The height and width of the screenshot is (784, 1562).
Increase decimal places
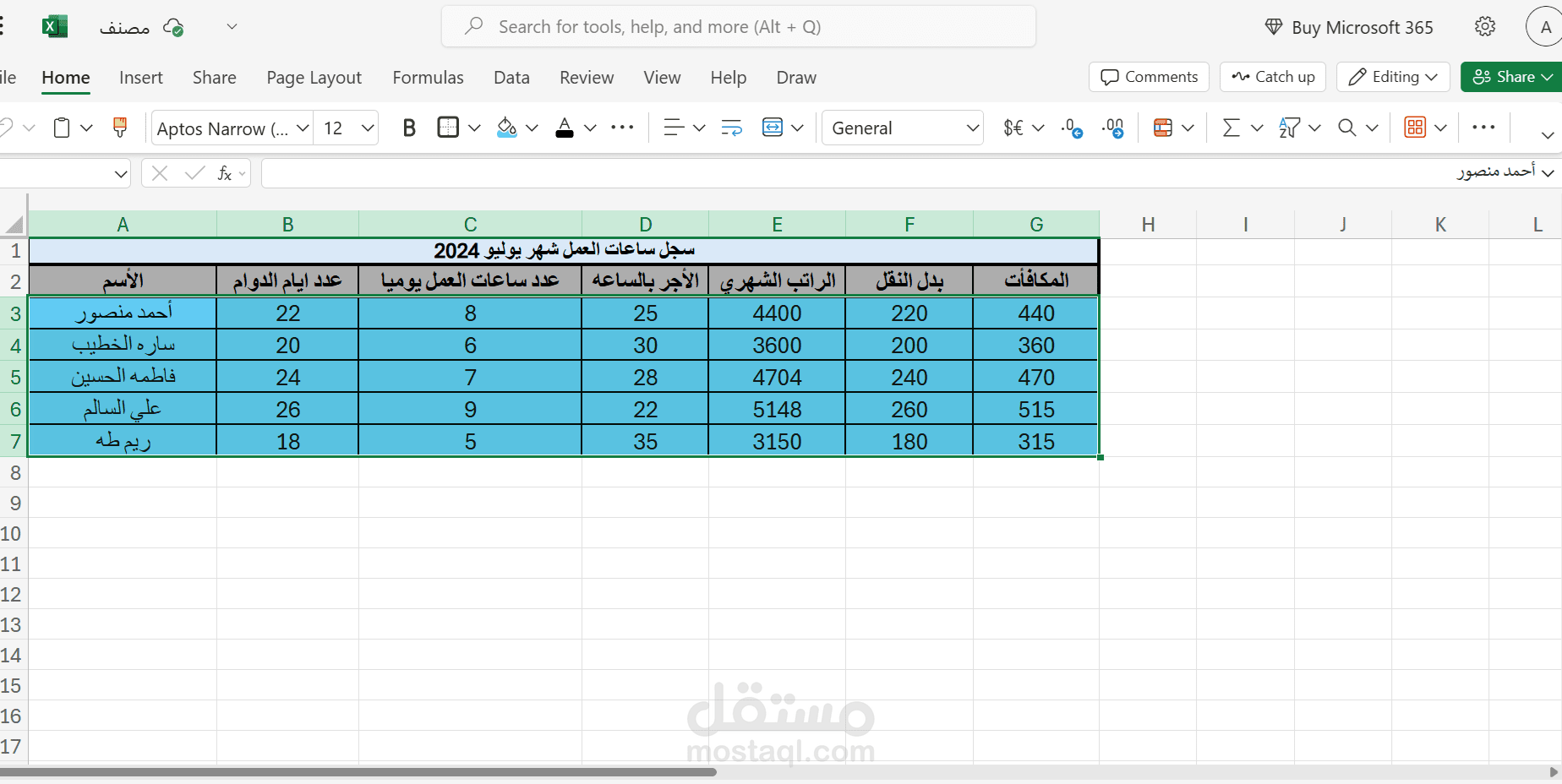1113,128
